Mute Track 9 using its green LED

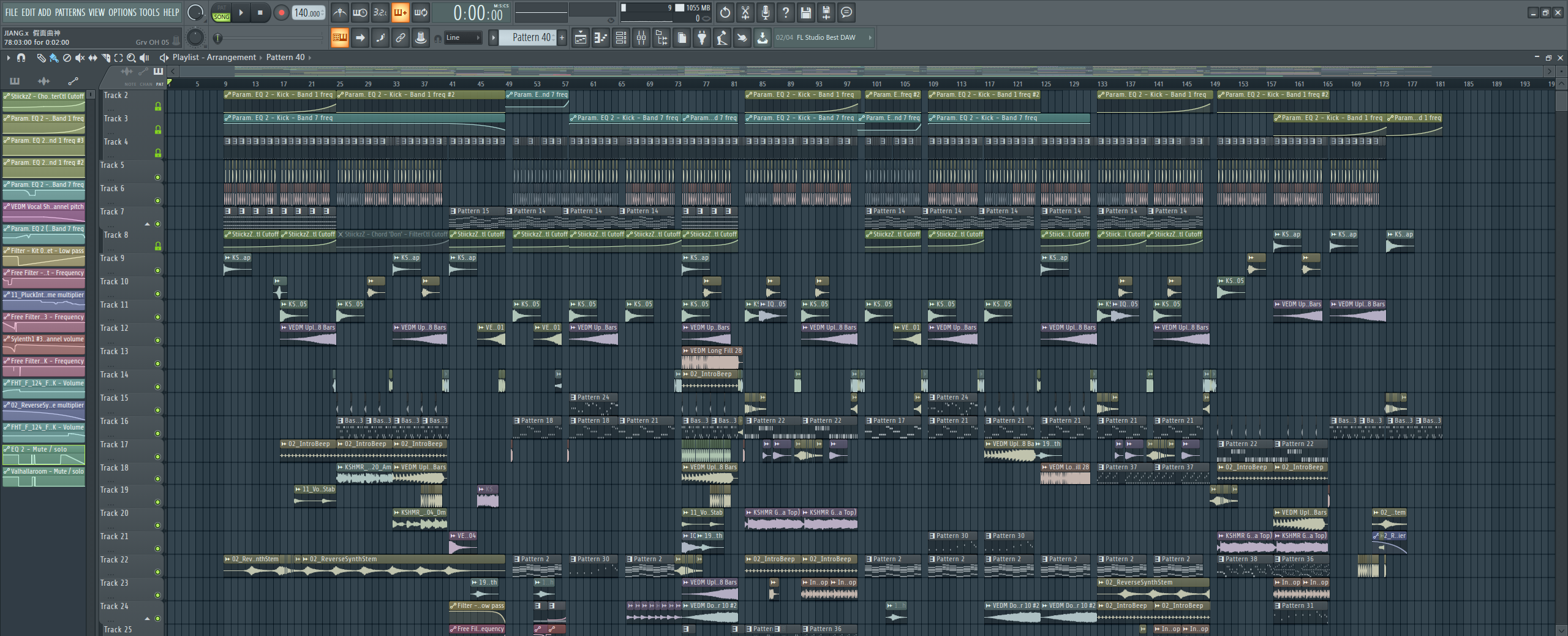[157, 271]
